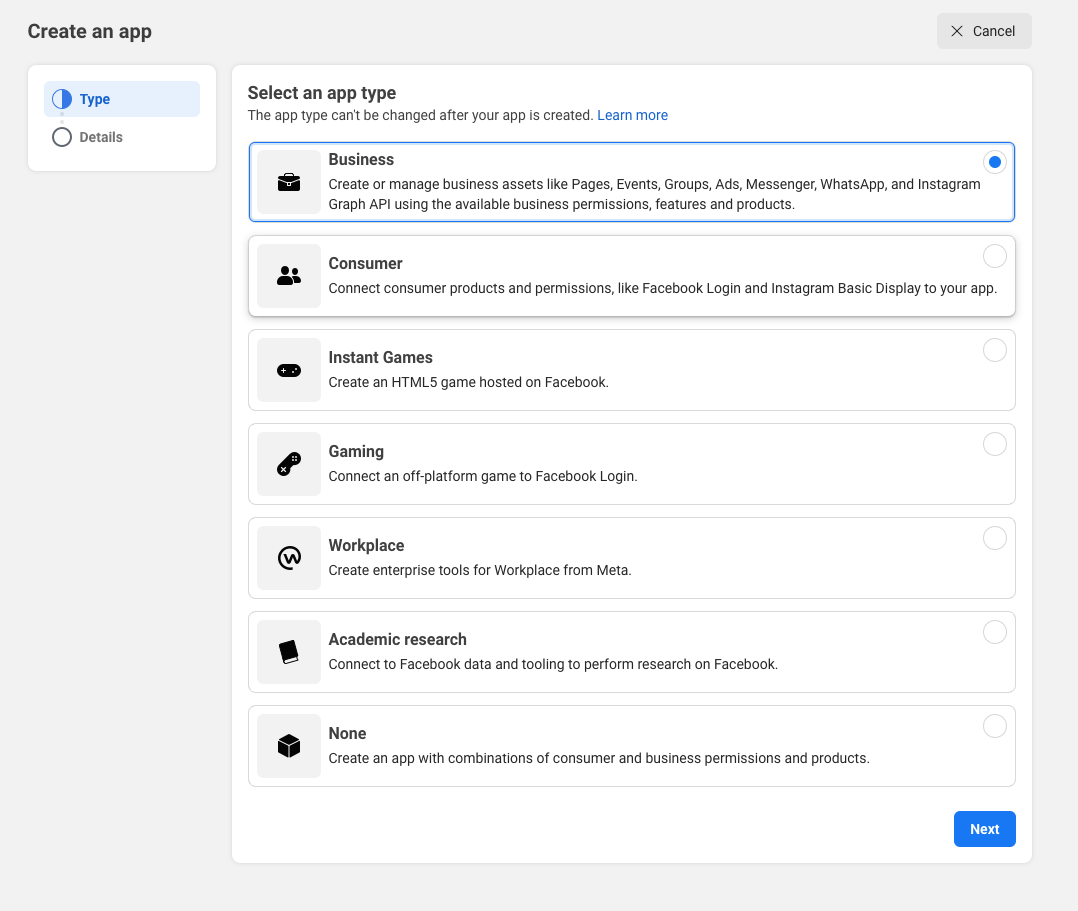Click the half-filled Type step icon
The image size is (1078, 911).
[x=62, y=99]
